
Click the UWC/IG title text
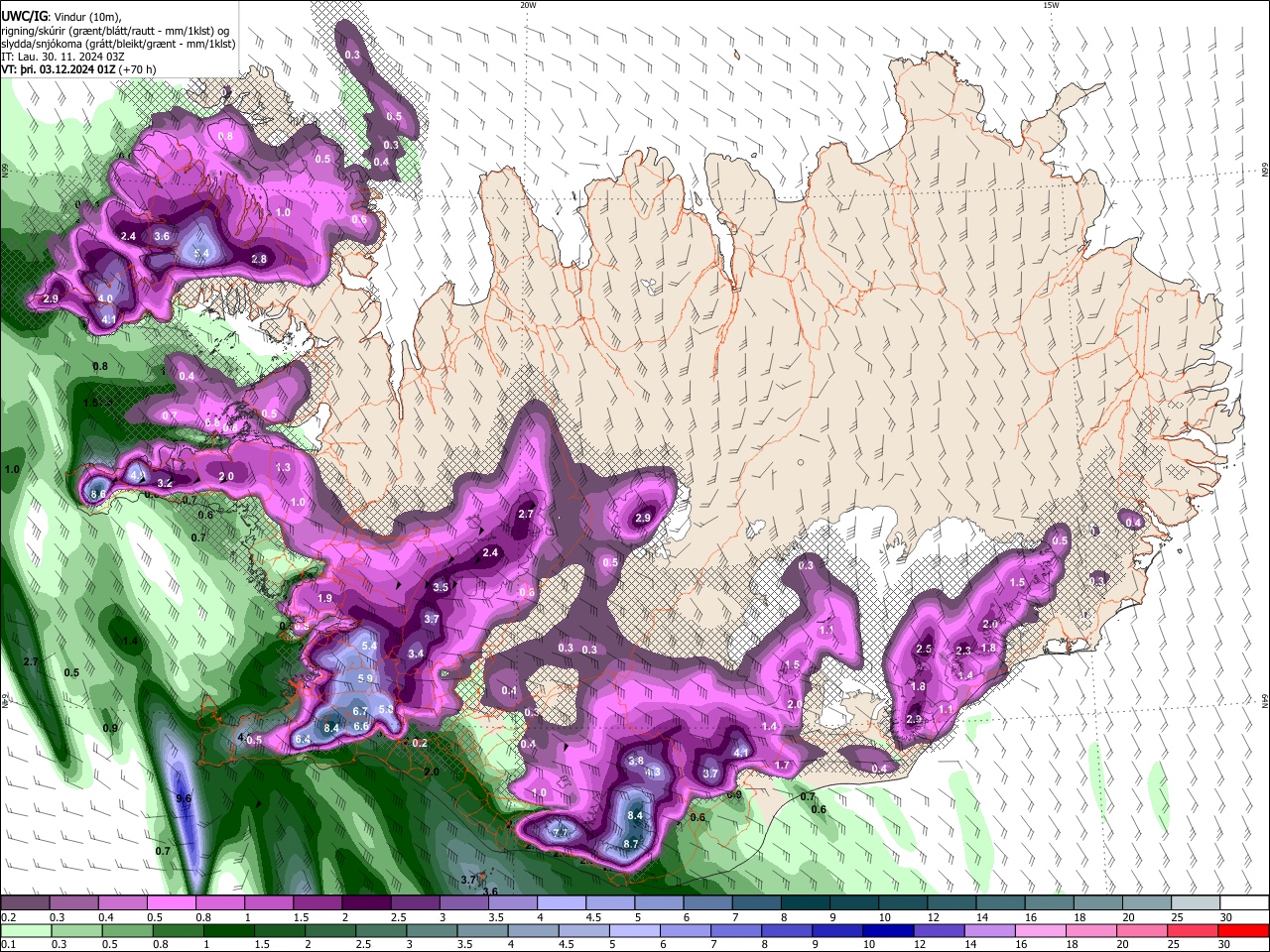[x=24, y=17]
